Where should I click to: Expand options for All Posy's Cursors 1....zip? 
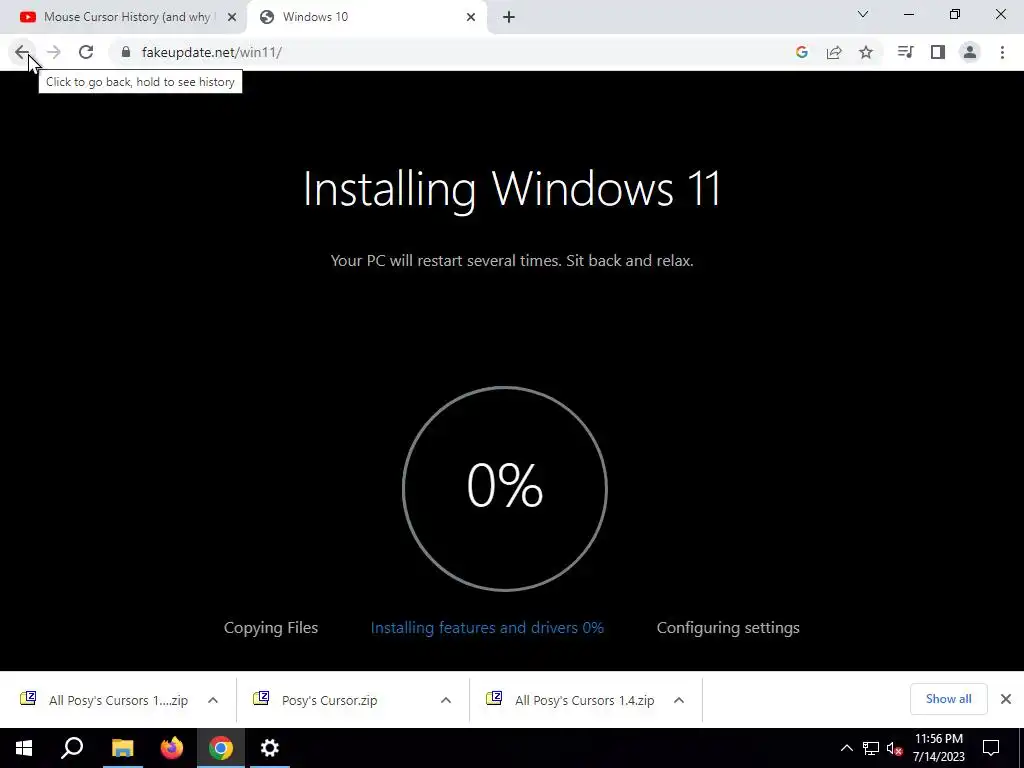(213, 700)
